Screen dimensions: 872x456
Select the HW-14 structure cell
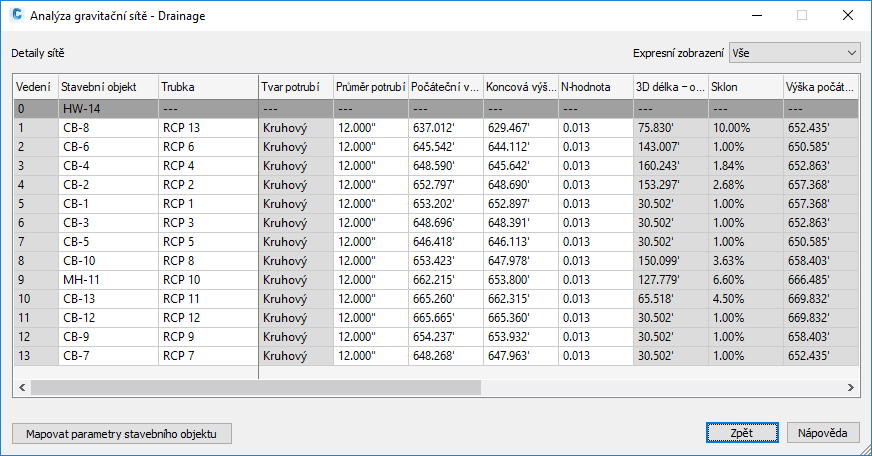click(108, 109)
